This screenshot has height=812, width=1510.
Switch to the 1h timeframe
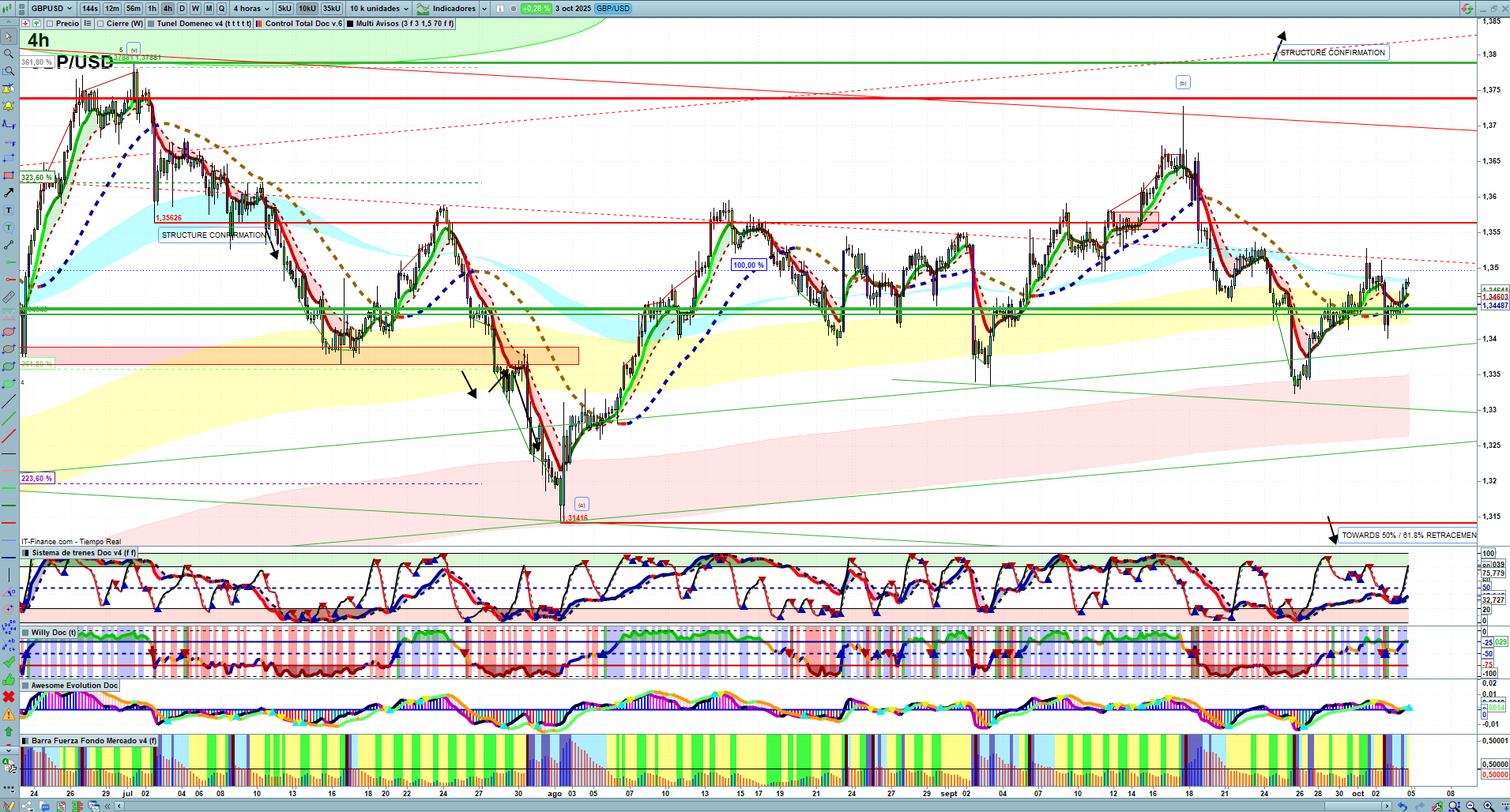point(152,9)
